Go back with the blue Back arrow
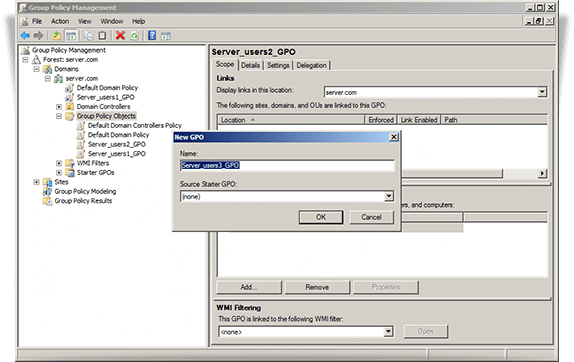 [x=25, y=36]
